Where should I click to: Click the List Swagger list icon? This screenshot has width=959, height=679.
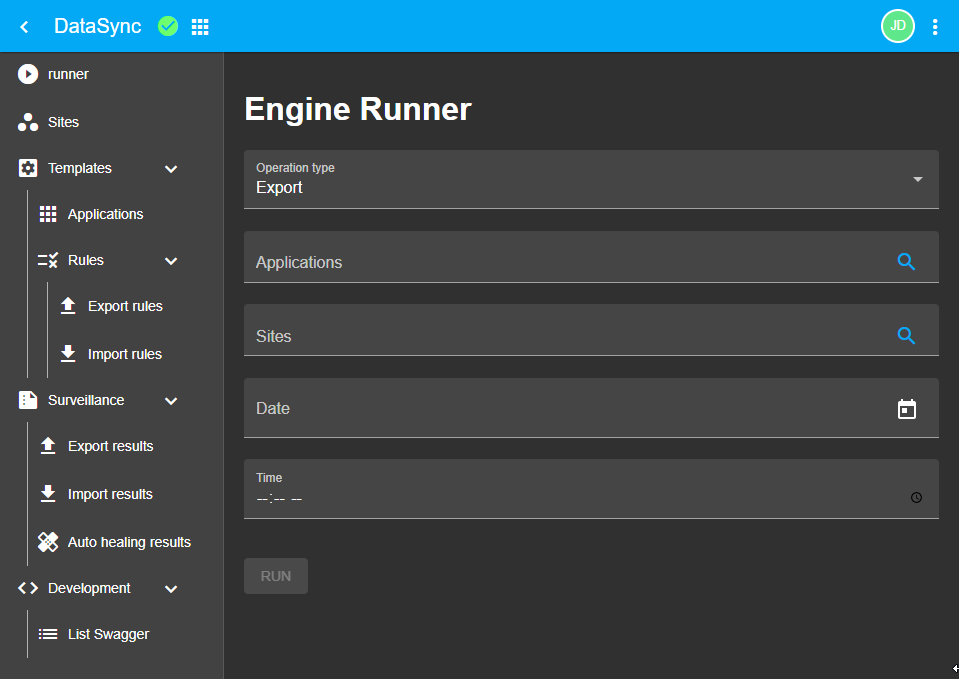48,634
